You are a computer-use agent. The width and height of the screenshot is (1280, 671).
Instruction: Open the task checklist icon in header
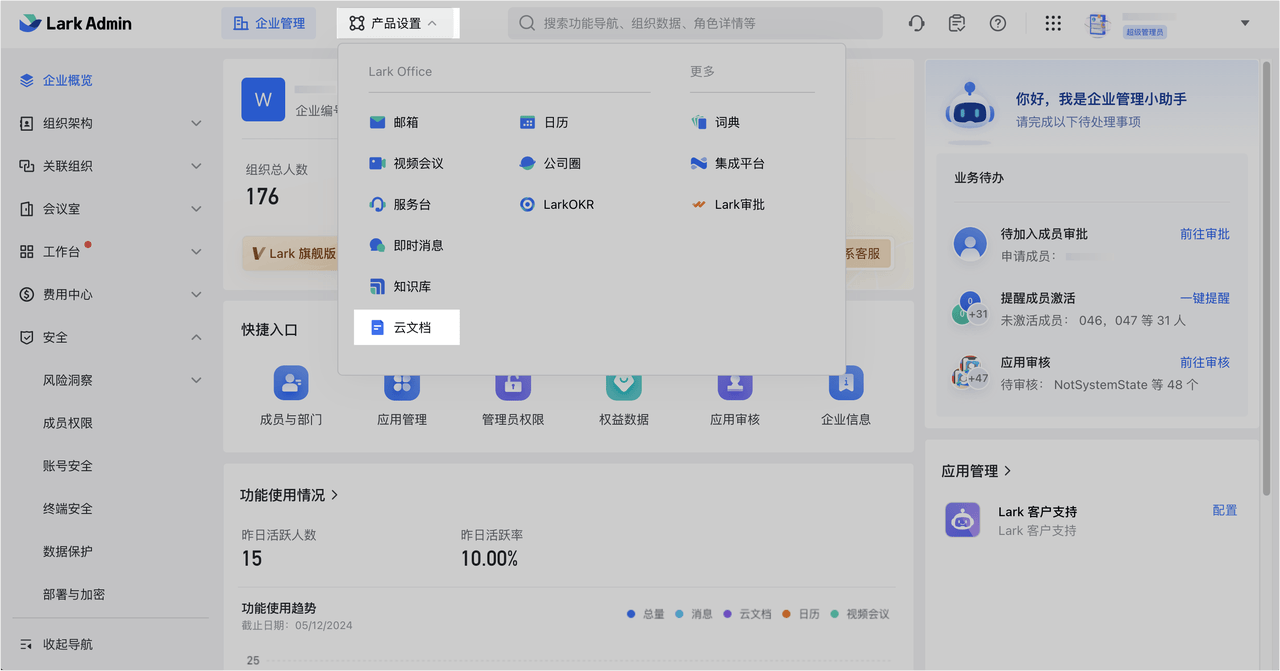[x=957, y=23]
